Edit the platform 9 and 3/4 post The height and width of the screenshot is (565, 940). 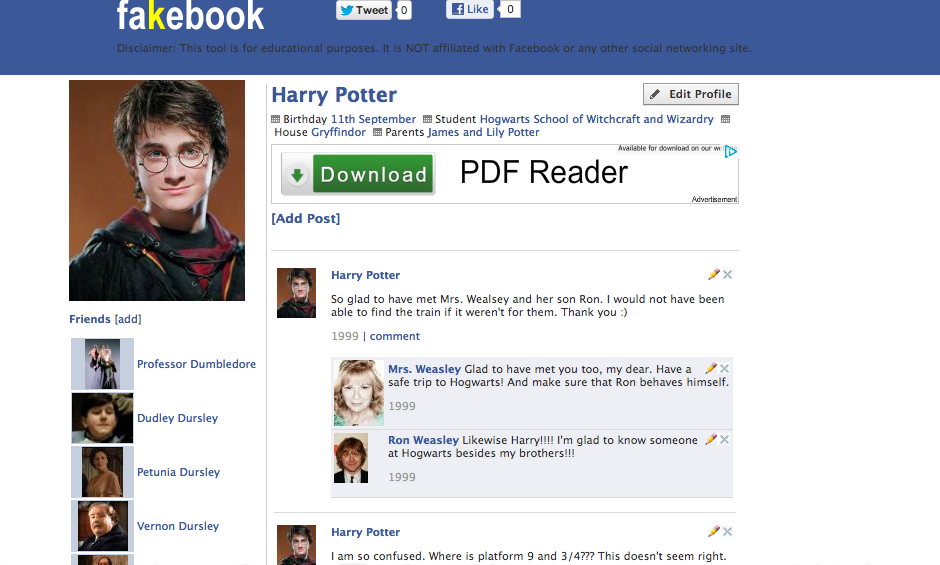(x=713, y=531)
